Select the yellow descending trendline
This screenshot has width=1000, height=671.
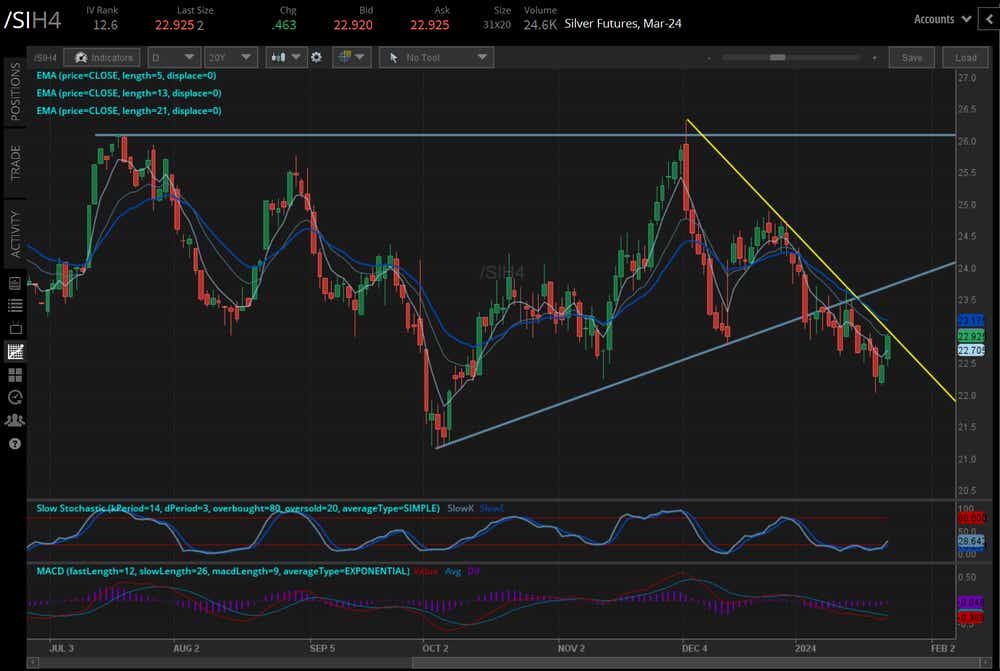[821, 260]
